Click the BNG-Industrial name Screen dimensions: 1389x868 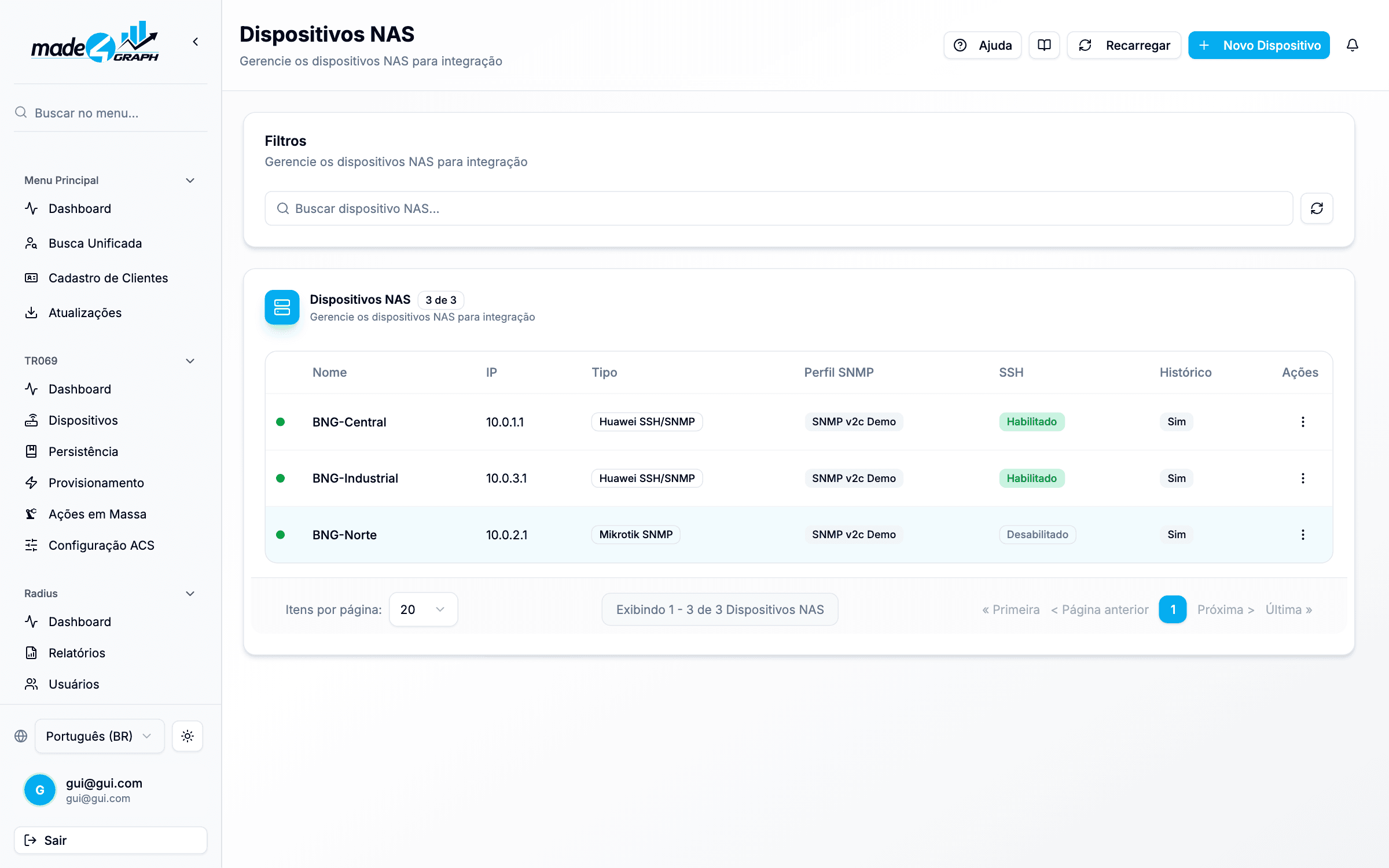click(x=355, y=478)
